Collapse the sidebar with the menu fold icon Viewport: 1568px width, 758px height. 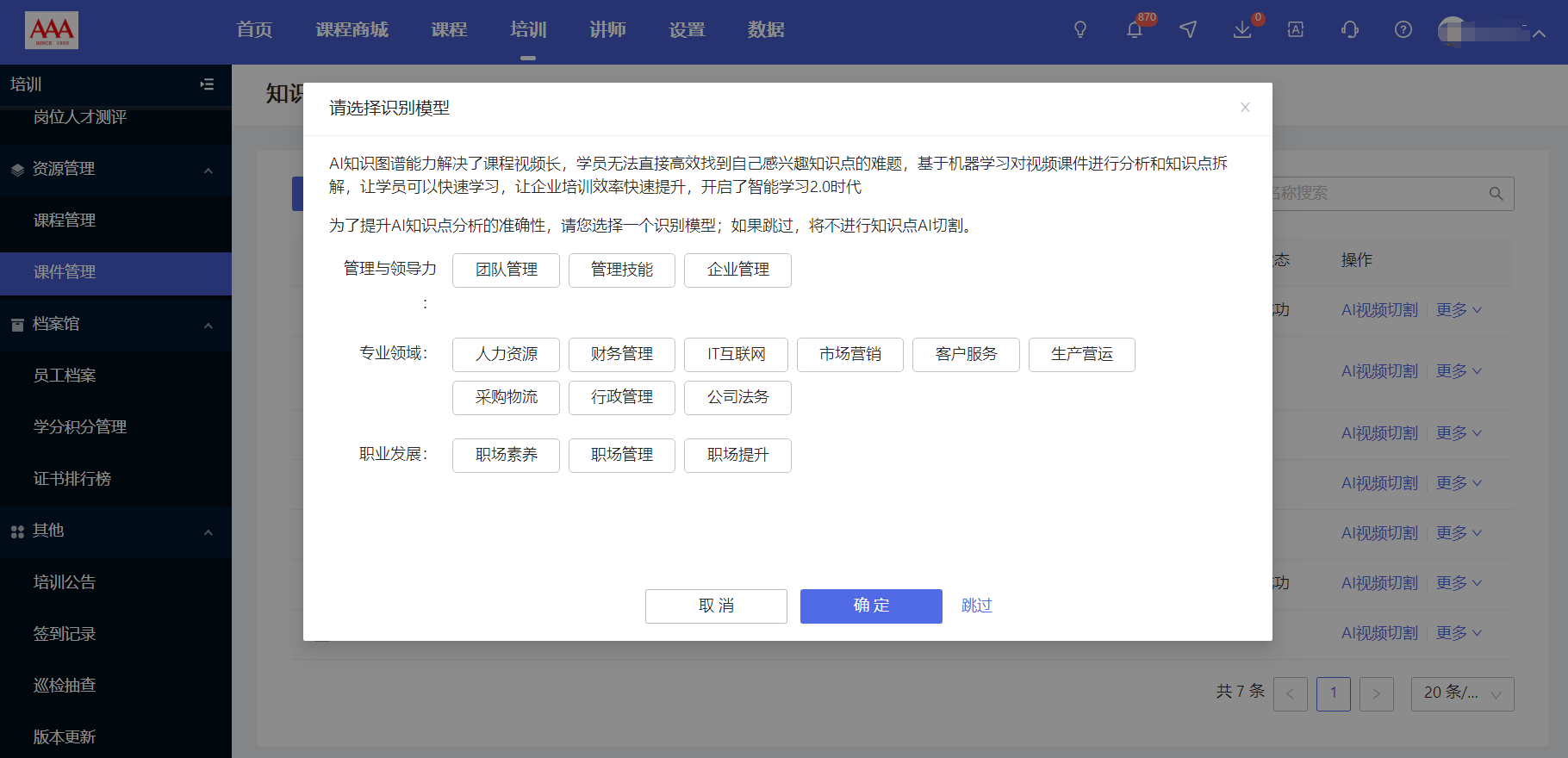[207, 84]
